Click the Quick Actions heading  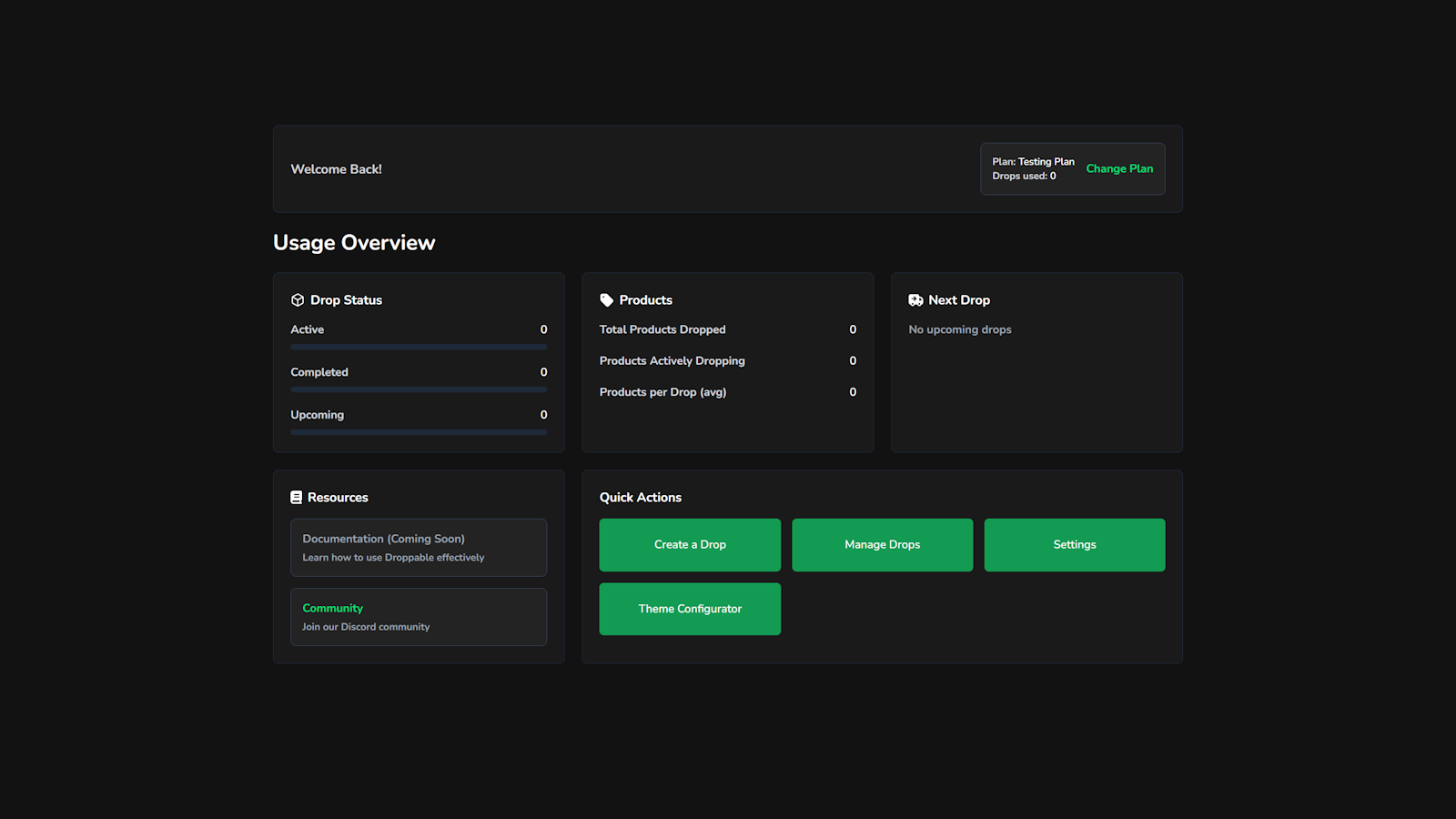pyautogui.click(x=641, y=497)
